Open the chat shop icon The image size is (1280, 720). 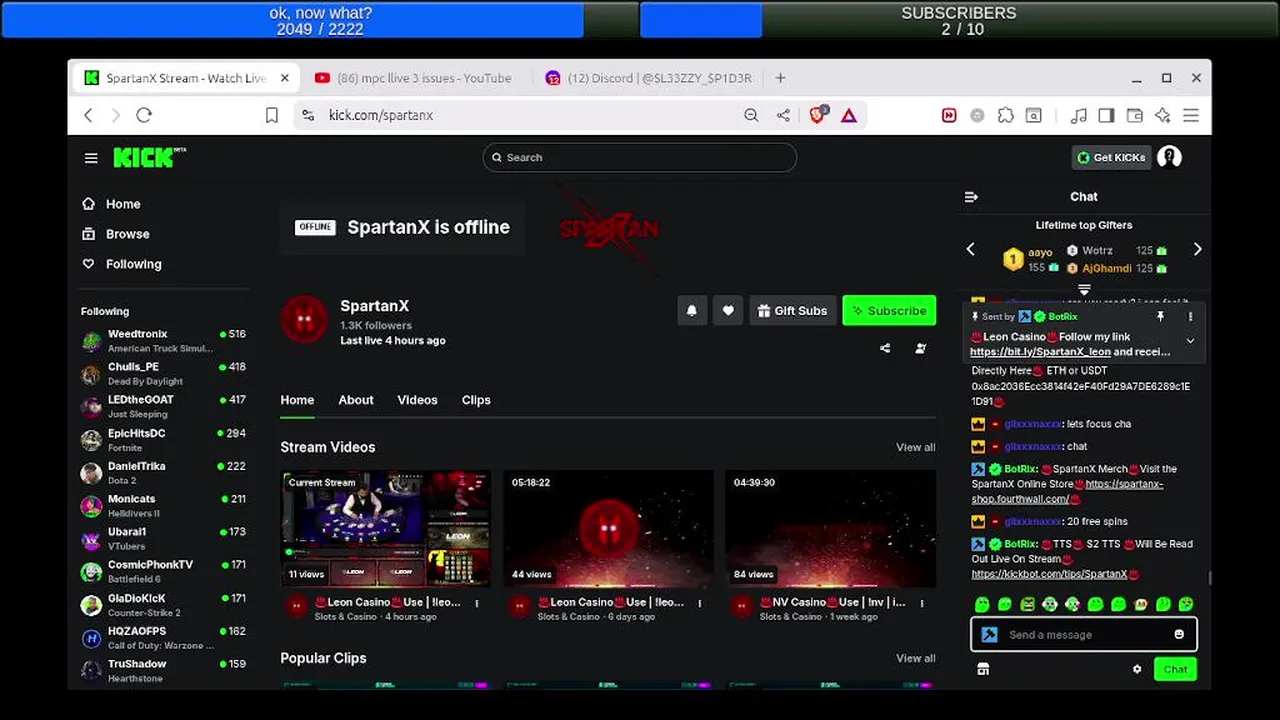[x=983, y=669]
